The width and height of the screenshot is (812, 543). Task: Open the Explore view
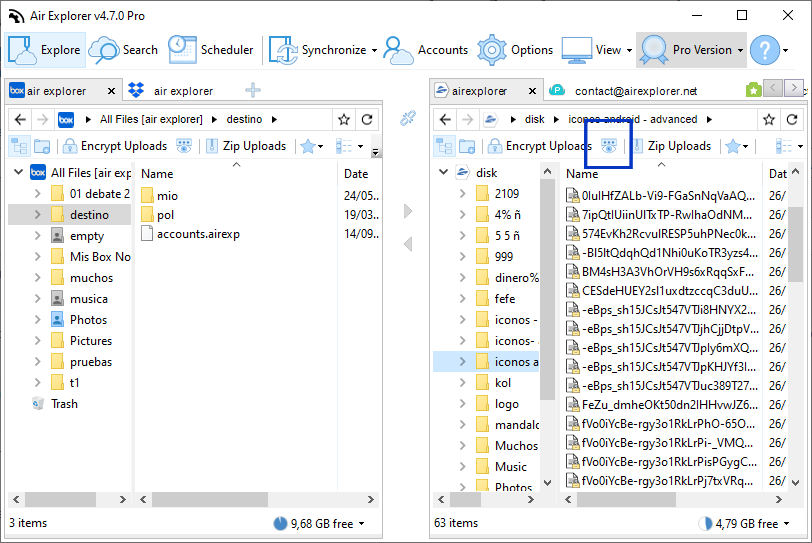pos(45,50)
